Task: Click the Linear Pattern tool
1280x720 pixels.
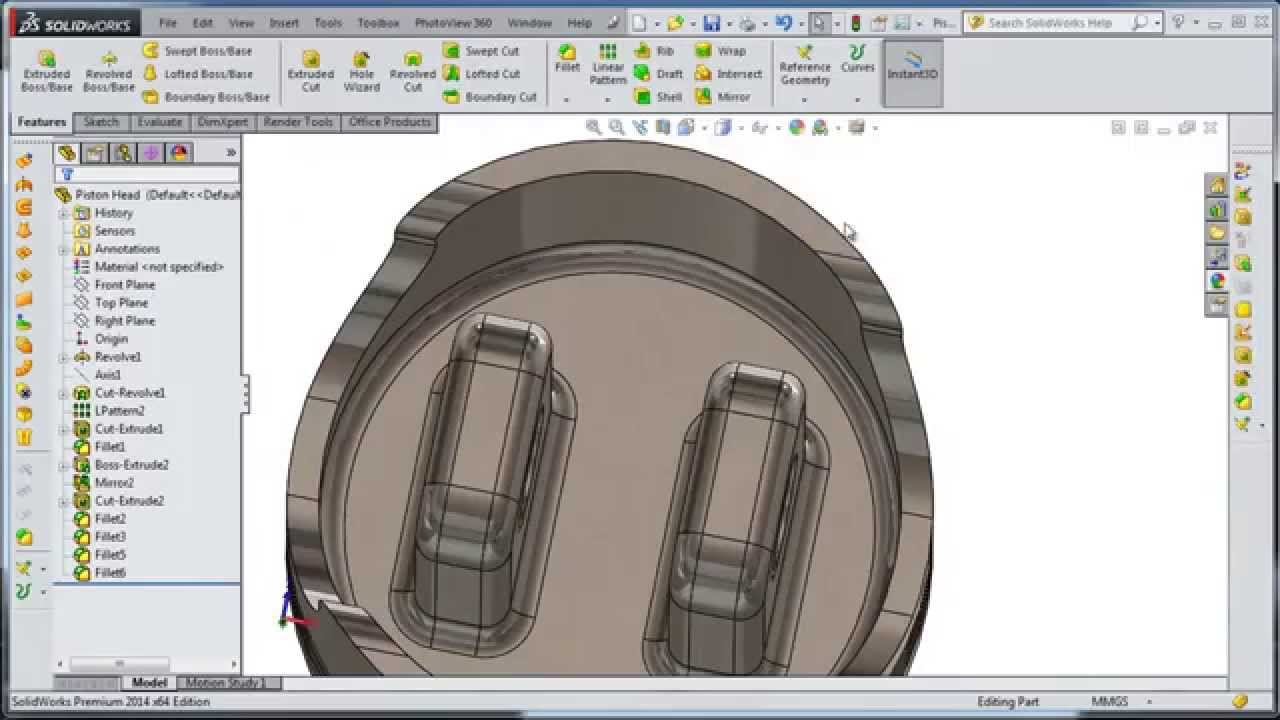Action: (607, 64)
